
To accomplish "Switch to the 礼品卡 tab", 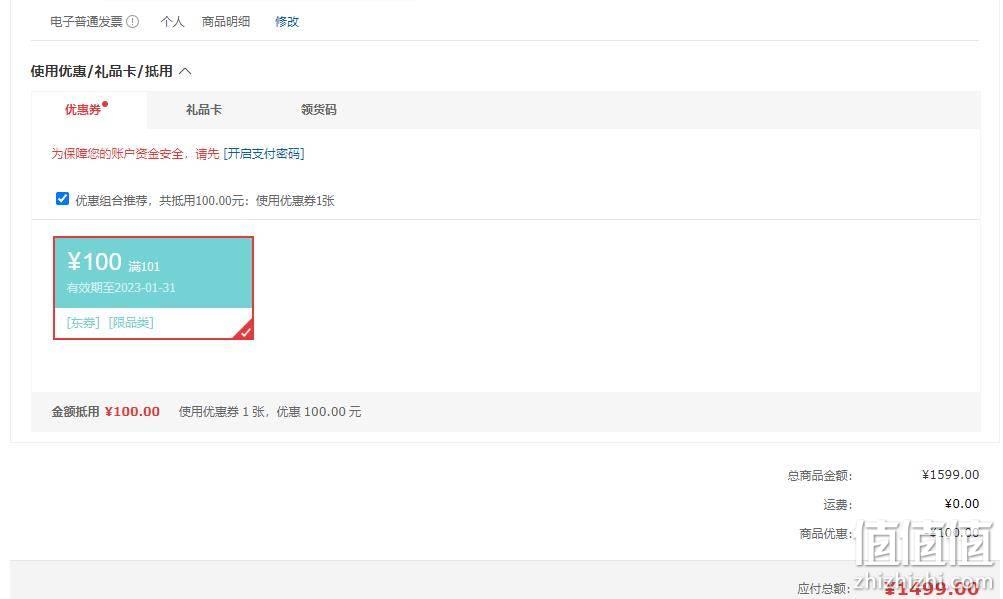I will (x=203, y=110).
